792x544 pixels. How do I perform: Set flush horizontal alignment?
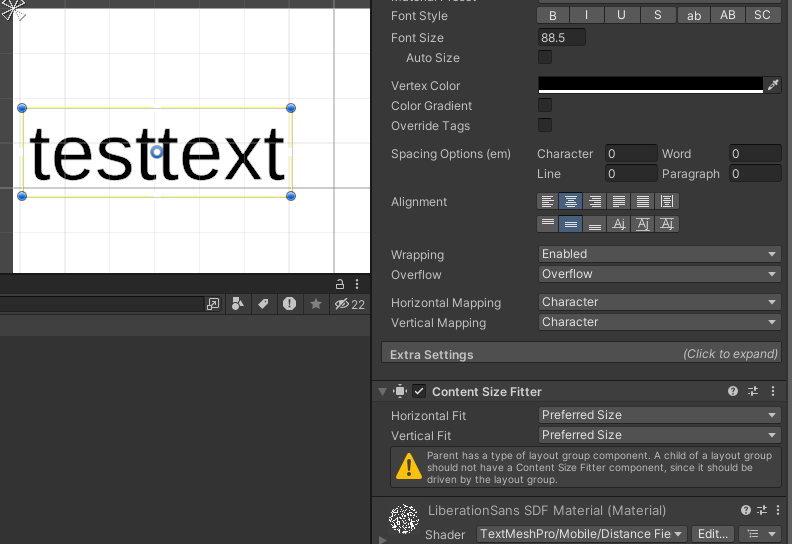tap(642, 201)
